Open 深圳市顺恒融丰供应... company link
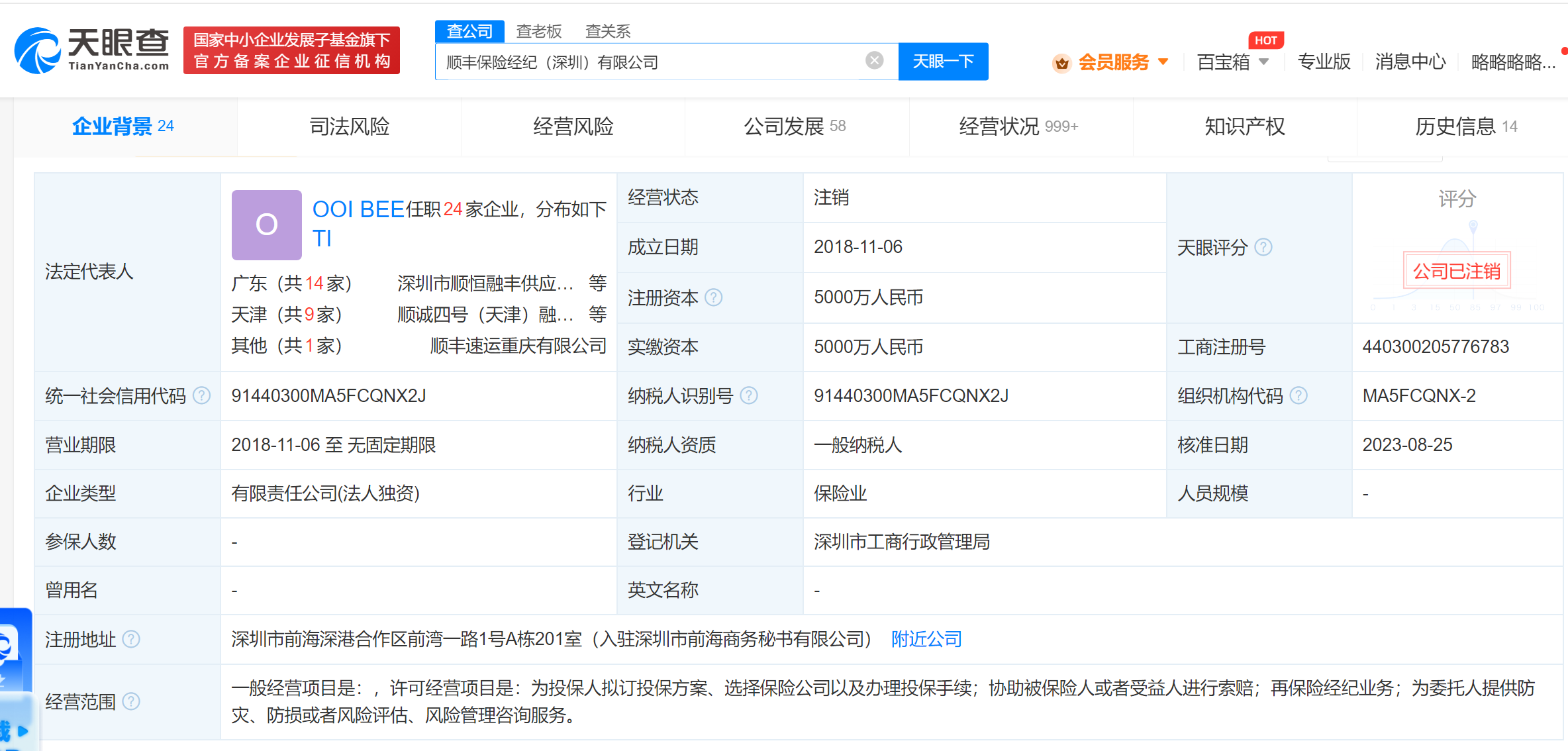This screenshot has height=751, width=1568. (x=485, y=283)
